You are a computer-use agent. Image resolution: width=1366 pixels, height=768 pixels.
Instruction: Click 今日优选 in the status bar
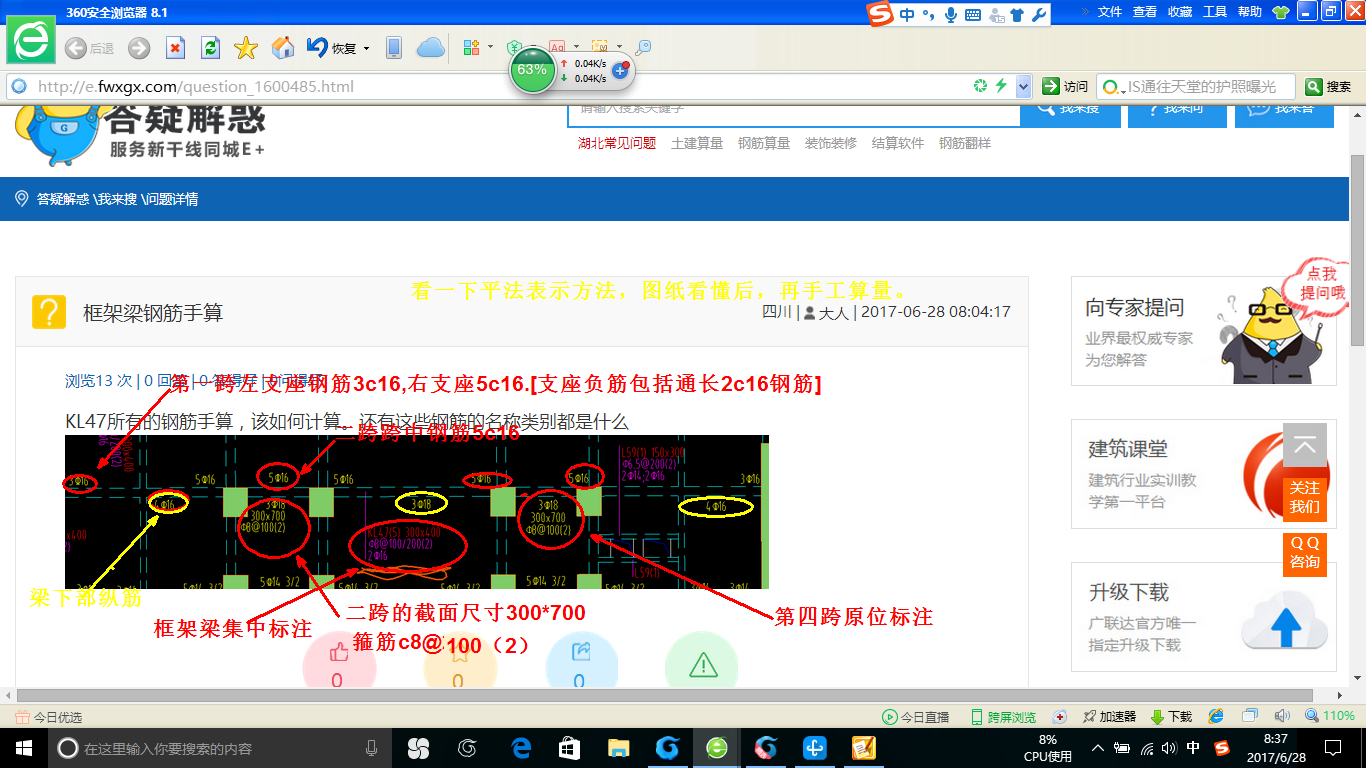48,717
